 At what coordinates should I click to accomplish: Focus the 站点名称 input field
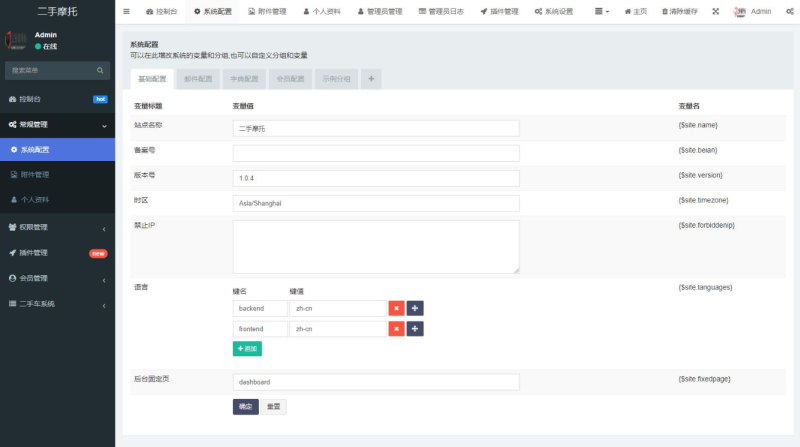click(x=376, y=128)
